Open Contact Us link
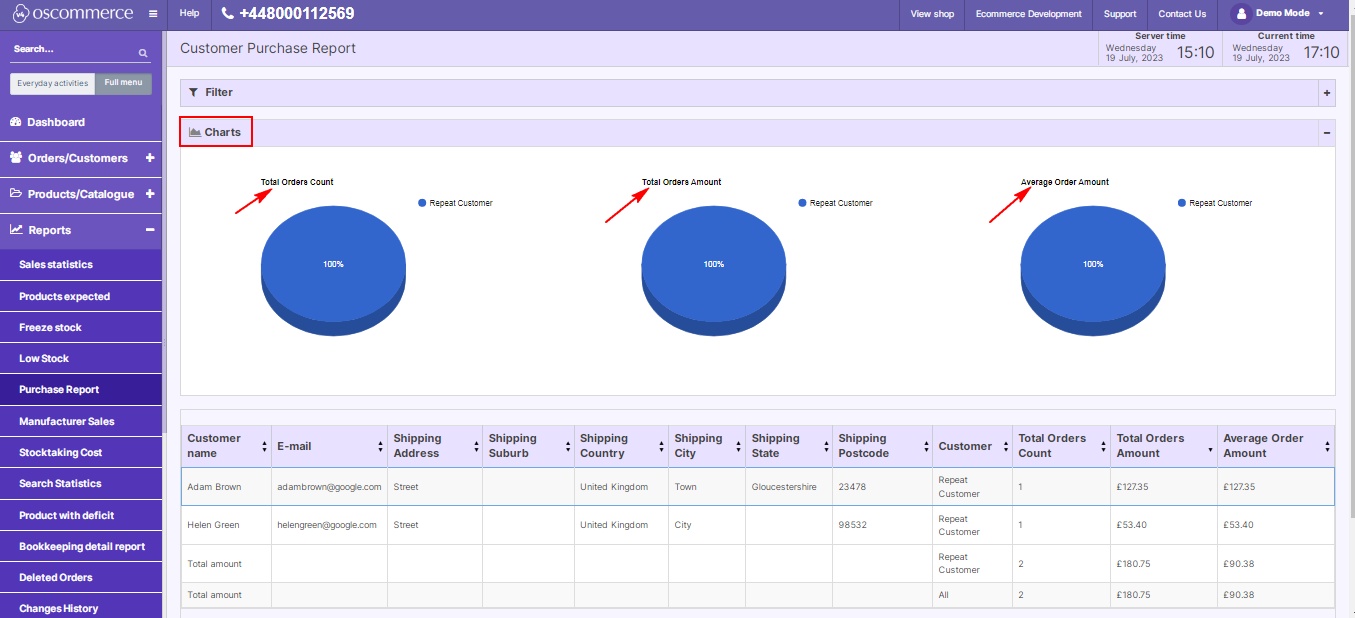 [x=1182, y=14]
